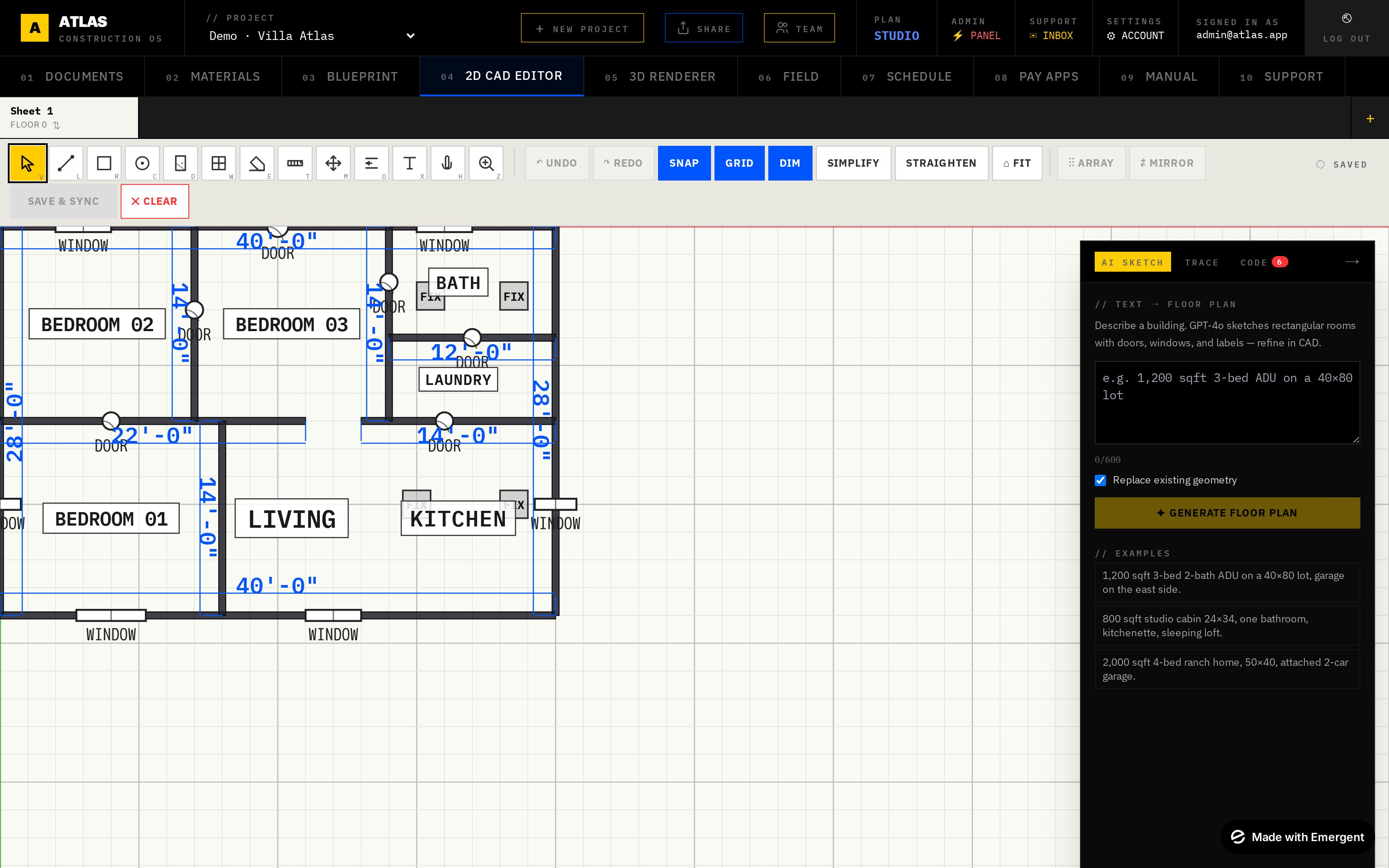Open the Pay Apps tab
Image resolution: width=1389 pixels, height=868 pixels.
coord(1037,76)
